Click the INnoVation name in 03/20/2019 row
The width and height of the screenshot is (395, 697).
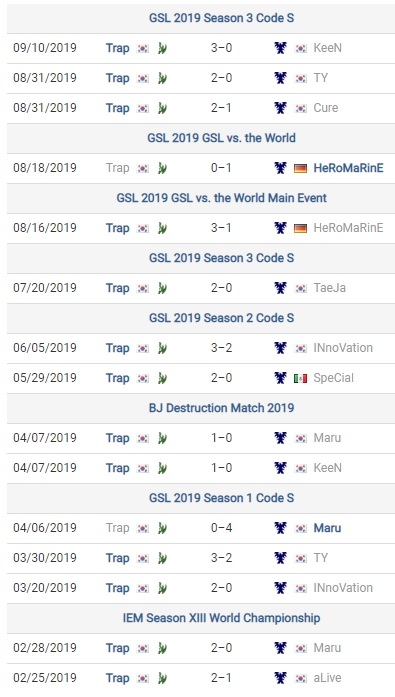pyautogui.click(x=343, y=588)
